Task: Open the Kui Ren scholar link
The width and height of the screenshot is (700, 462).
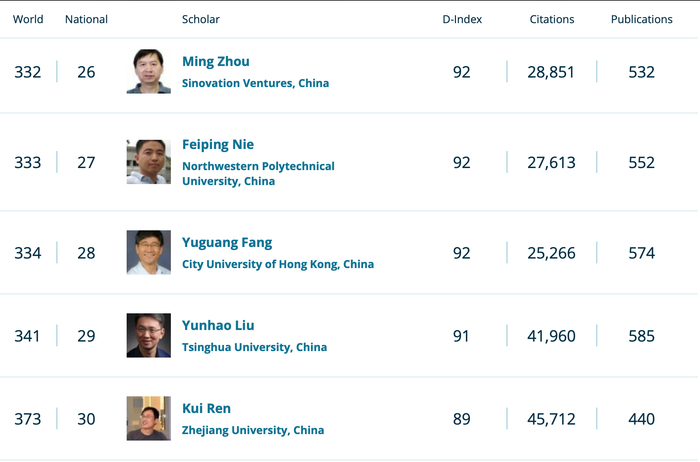Action: point(207,409)
